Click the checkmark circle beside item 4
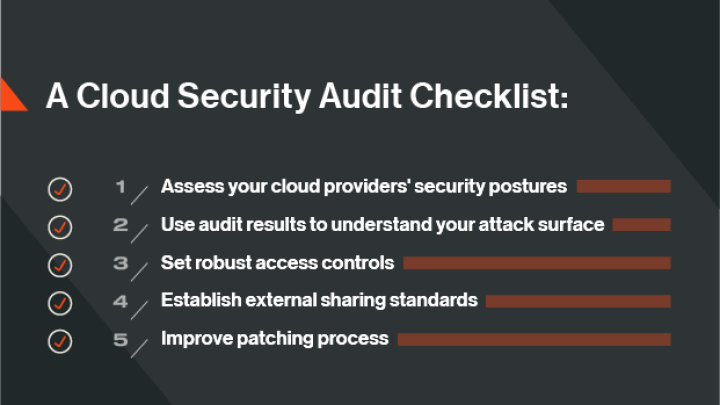The height and width of the screenshot is (405, 720). (x=60, y=302)
